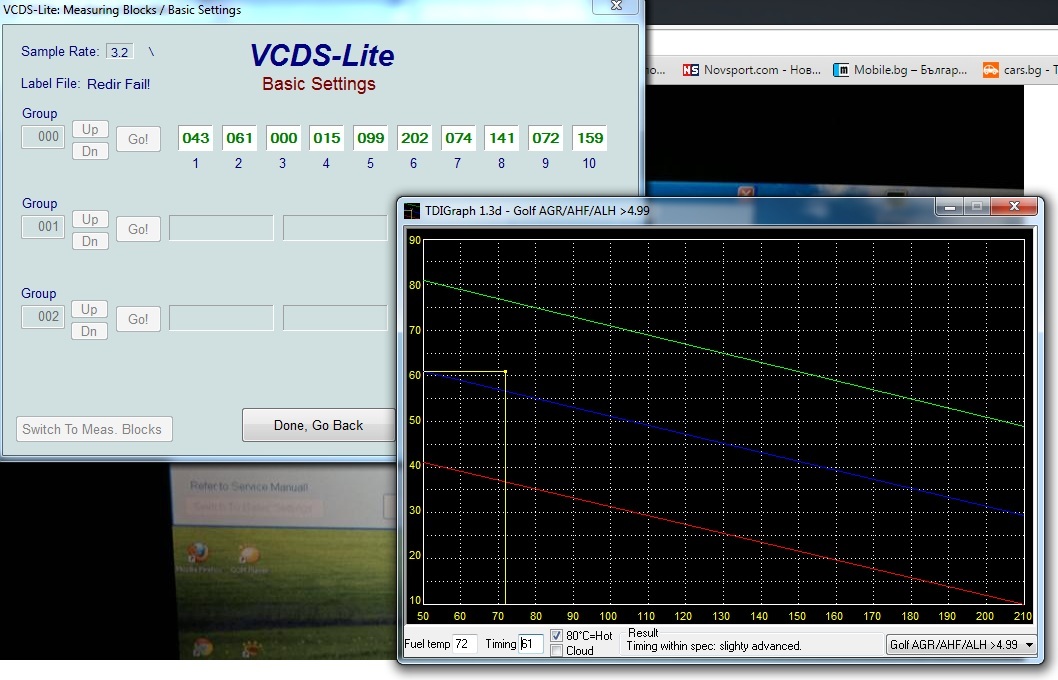This screenshot has height=680, width=1058.
Task: Toggle the 80°C=Hot checkbox
Action: (x=557, y=636)
